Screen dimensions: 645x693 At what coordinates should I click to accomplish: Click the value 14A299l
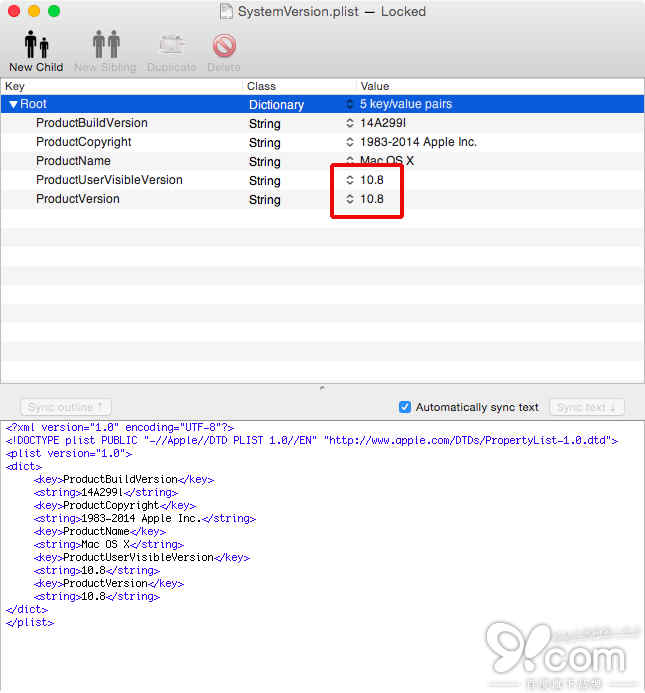click(383, 123)
